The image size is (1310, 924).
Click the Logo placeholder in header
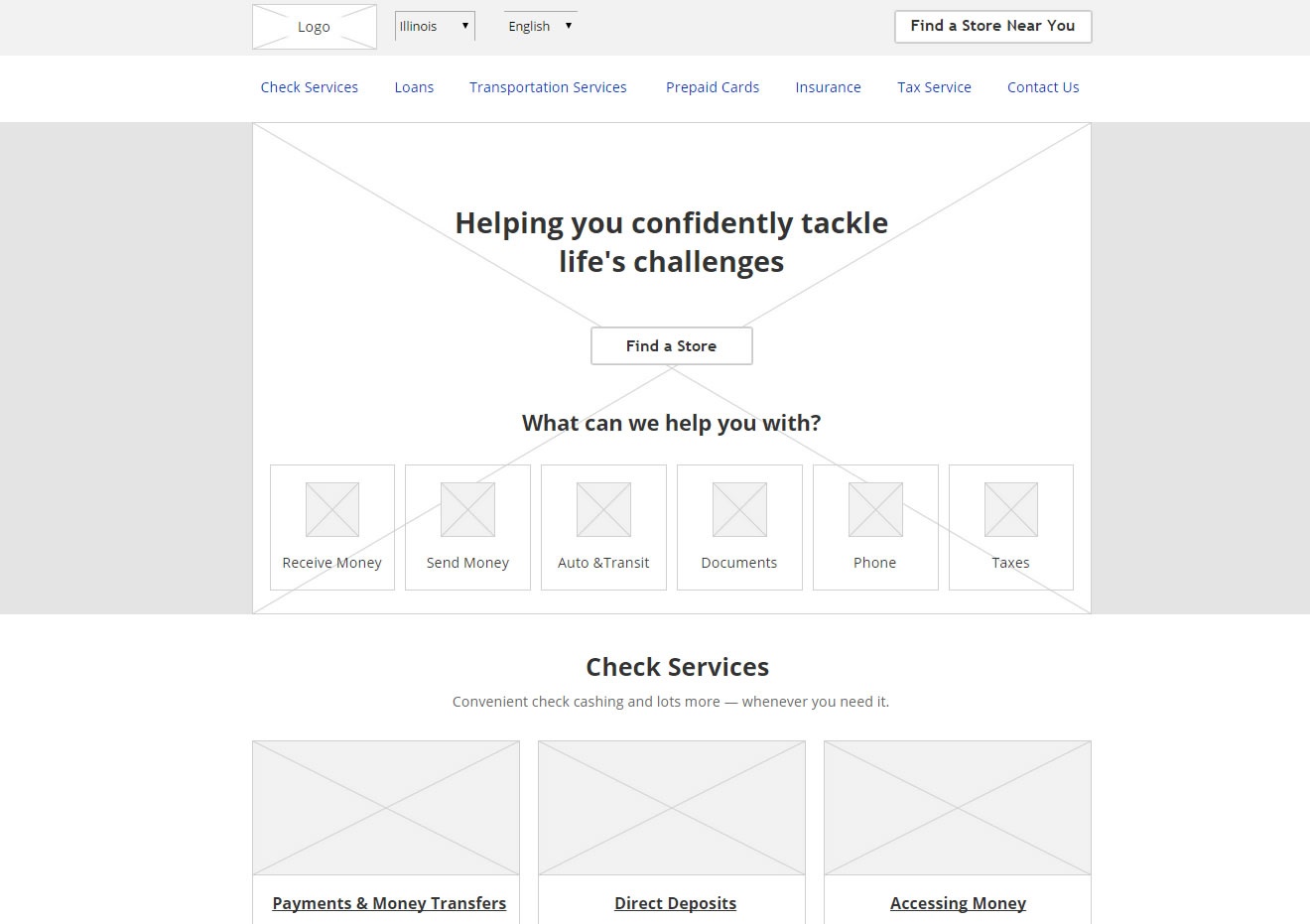[314, 27]
